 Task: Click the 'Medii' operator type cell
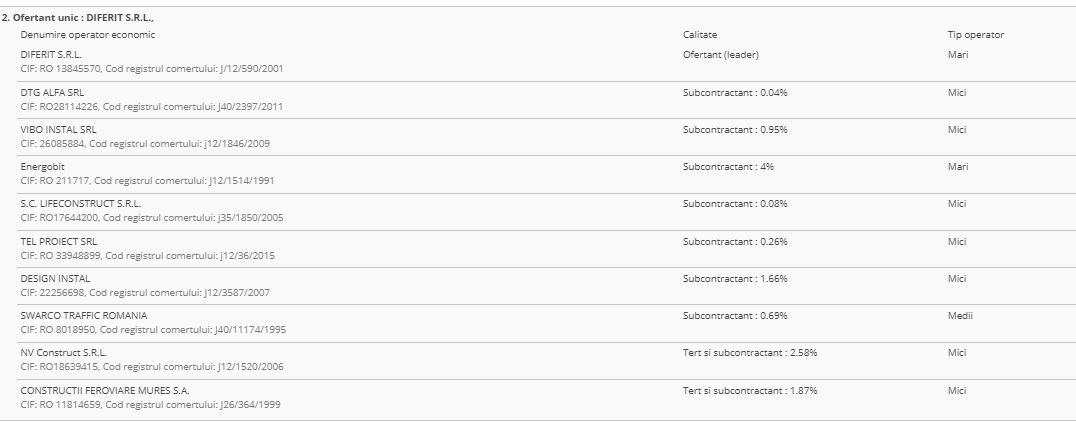point(960,315)
